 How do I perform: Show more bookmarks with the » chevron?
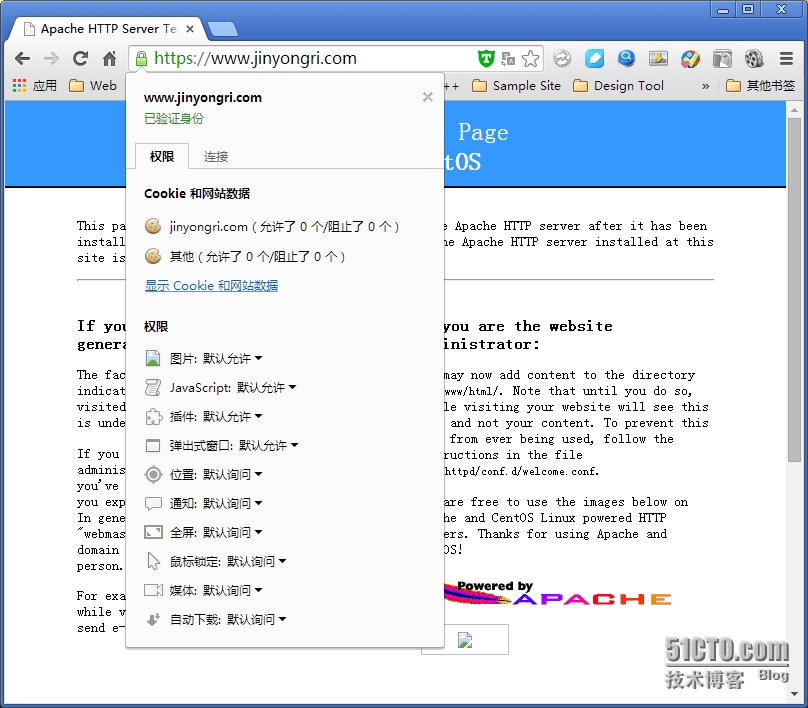(x=705, y=86)
